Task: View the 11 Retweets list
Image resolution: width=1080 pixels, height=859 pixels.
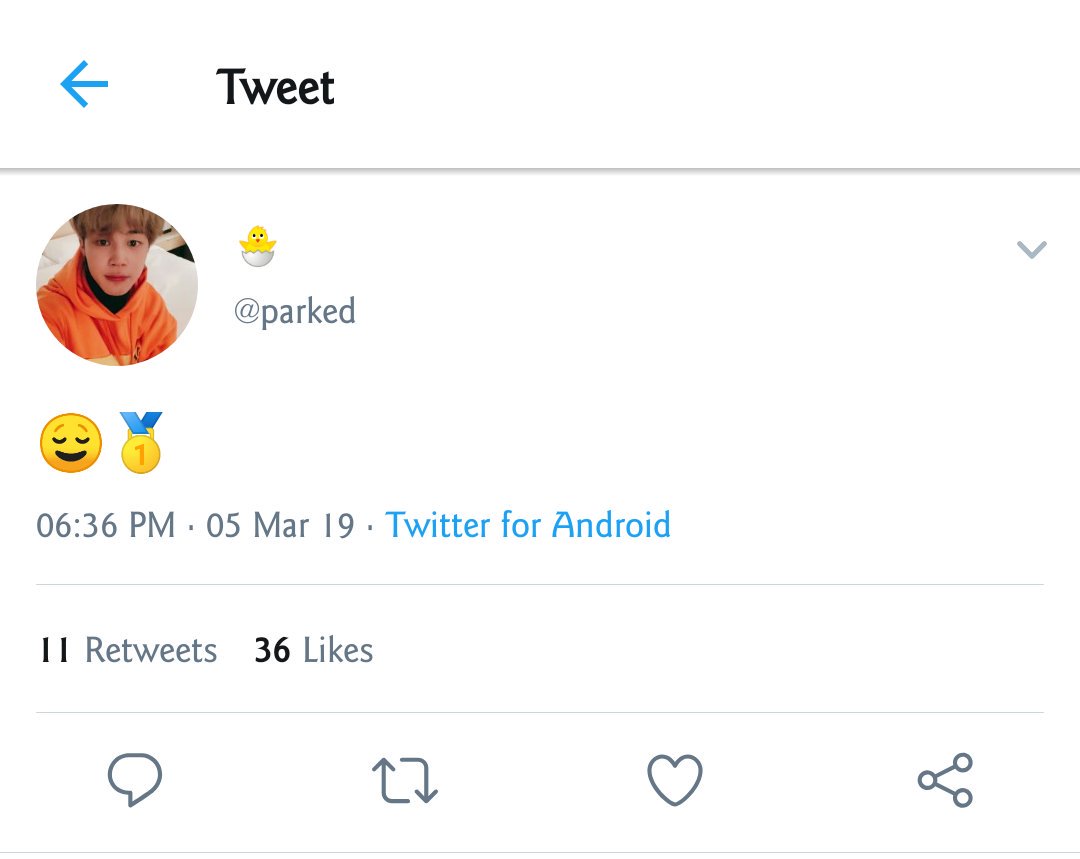Action: tap(128, 650)
